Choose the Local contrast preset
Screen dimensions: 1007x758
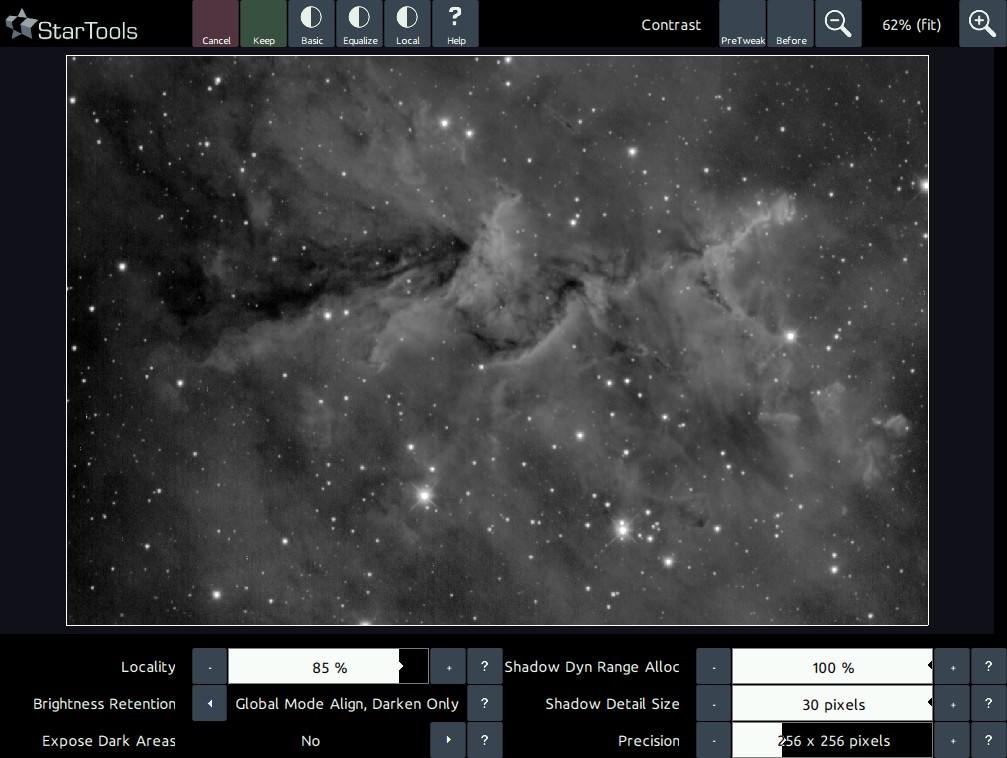coord(408,24)
